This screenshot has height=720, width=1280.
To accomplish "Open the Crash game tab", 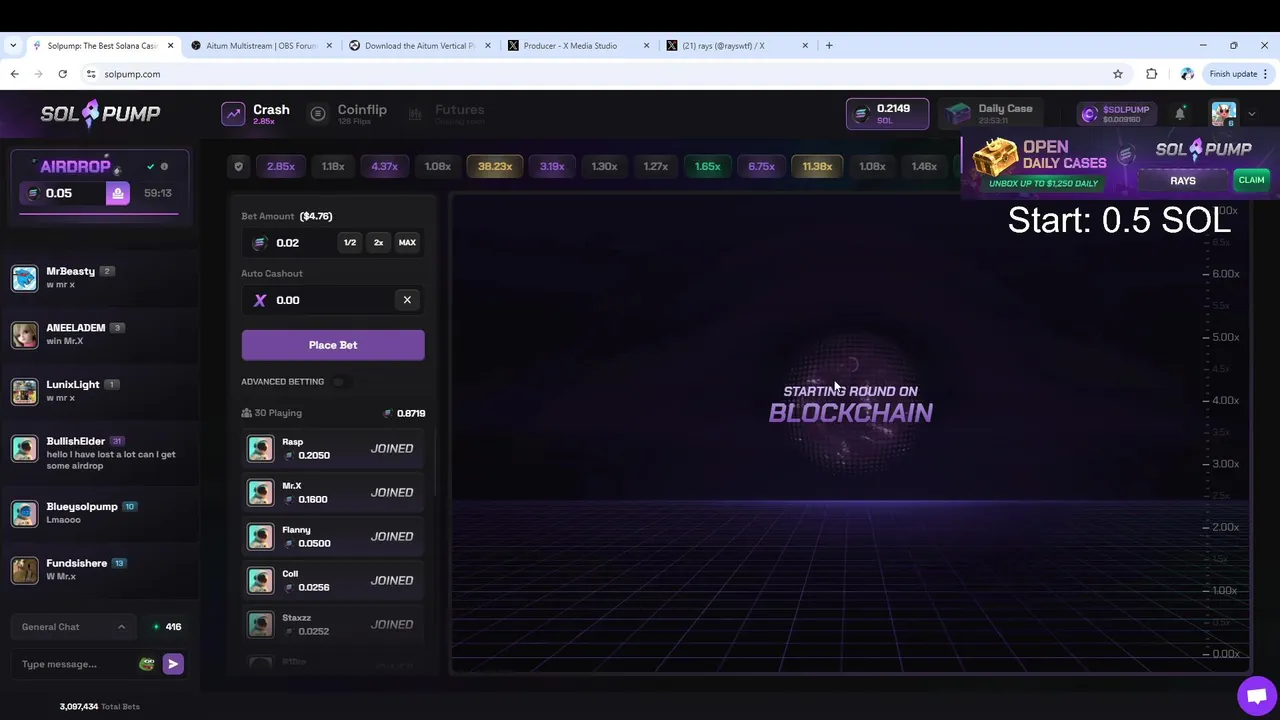I will click(x=256, y=114).
